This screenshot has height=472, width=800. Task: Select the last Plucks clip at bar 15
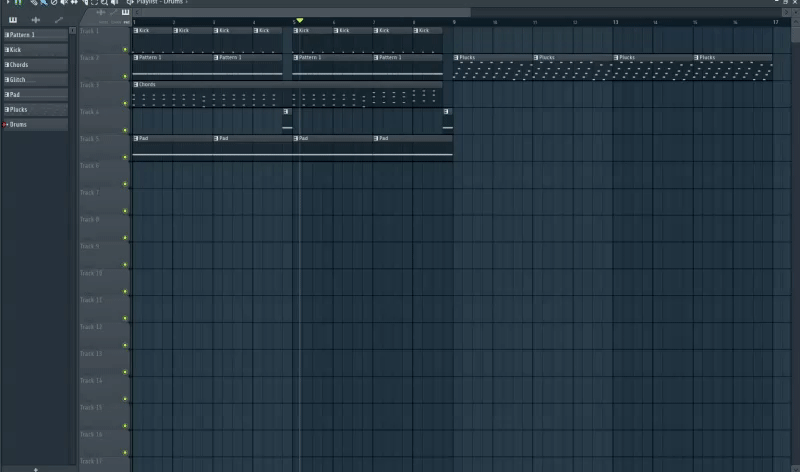click(733, 68)
